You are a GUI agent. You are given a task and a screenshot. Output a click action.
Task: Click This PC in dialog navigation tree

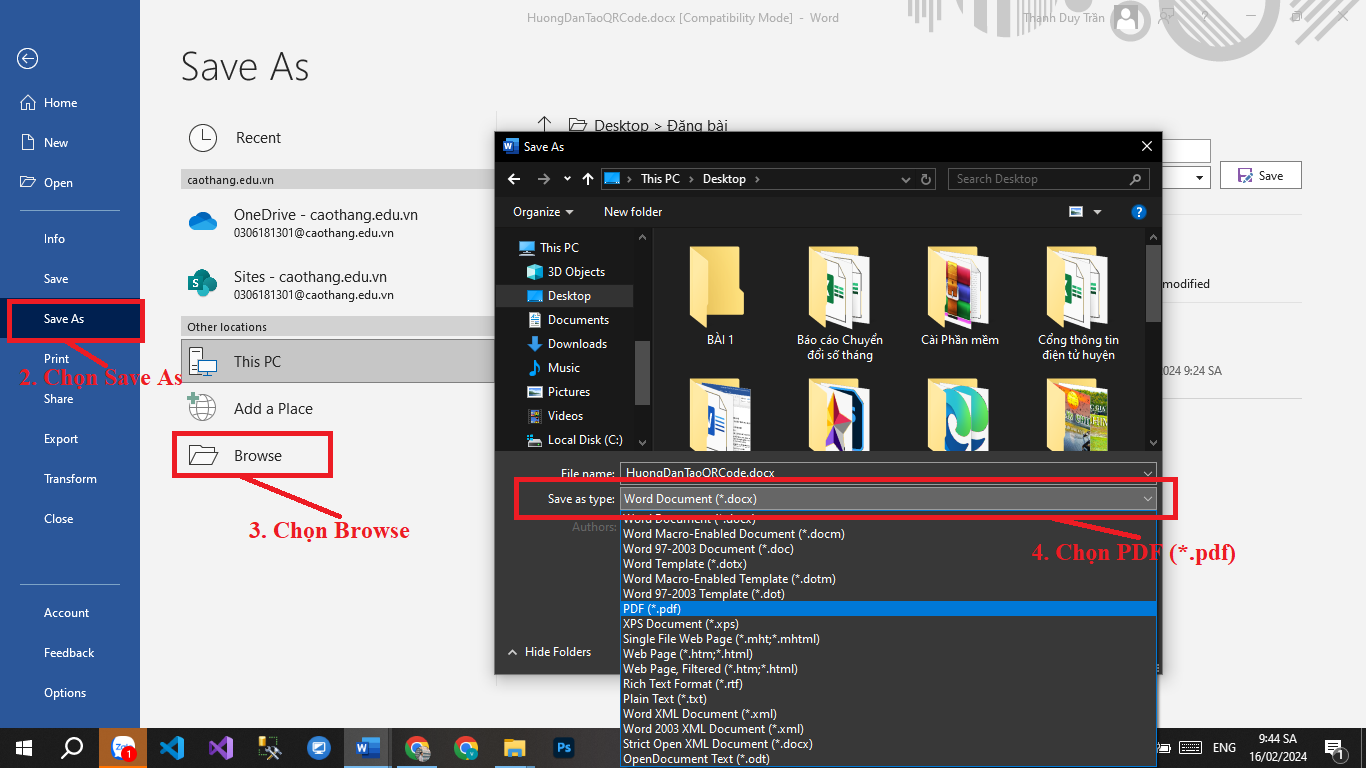[549, 248]
